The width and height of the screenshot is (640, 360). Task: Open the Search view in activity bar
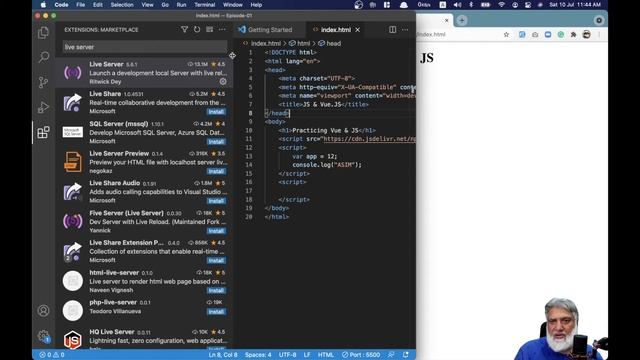(x=43, y=57)
